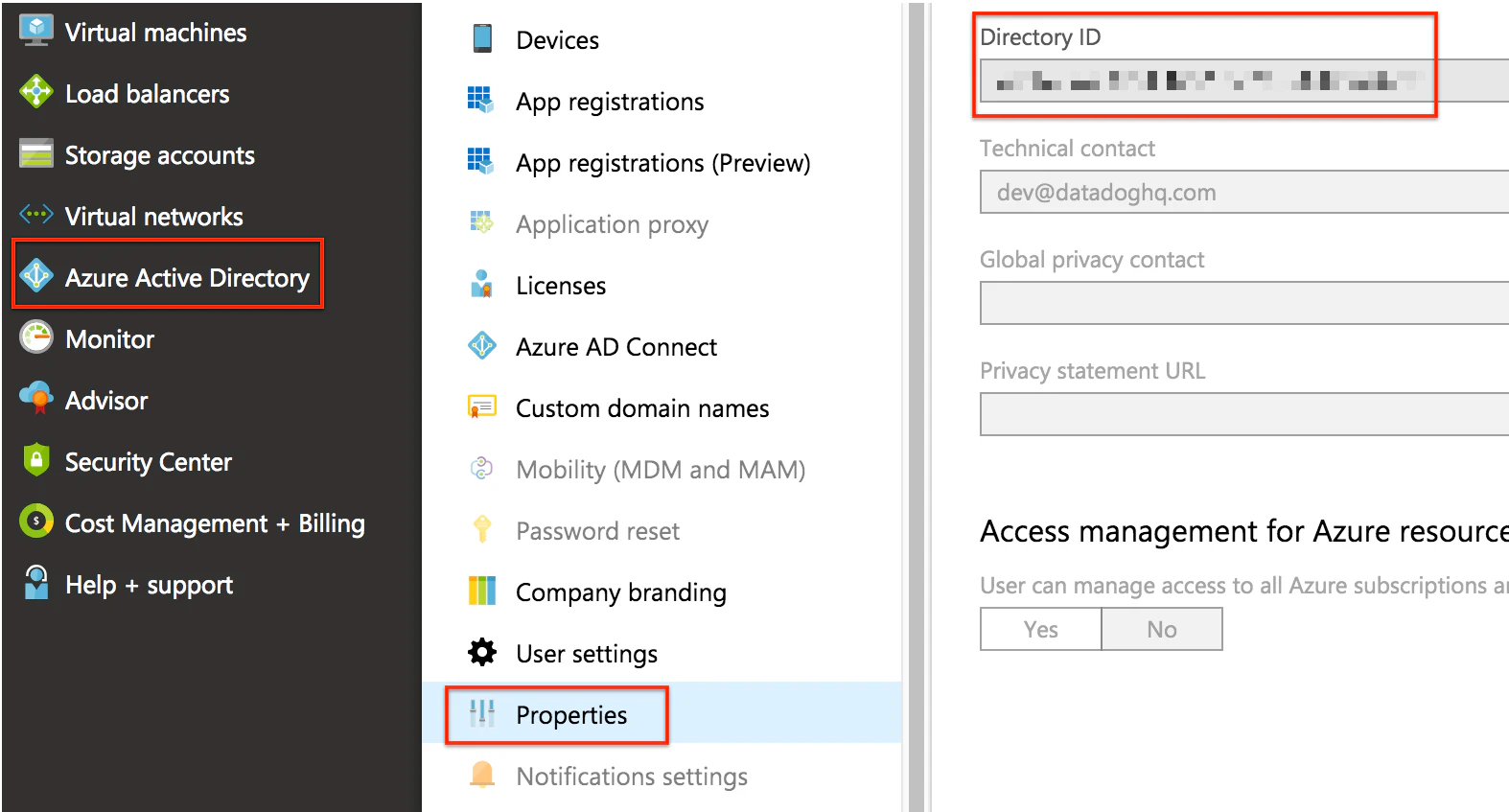
Task: Click the Load balancers diamond icon
Action: (x=36, y=92)
